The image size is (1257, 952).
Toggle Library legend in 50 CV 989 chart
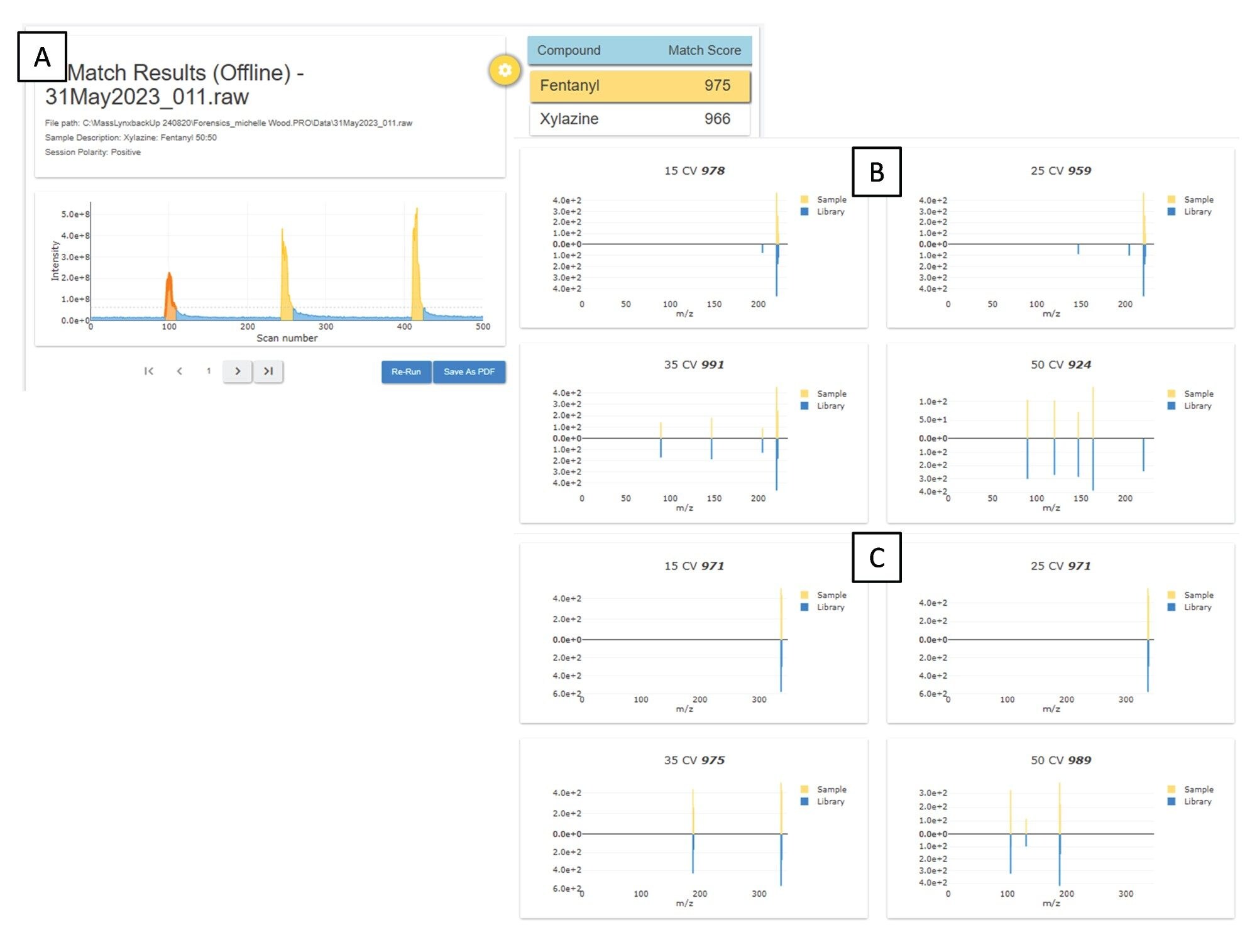1190,801
